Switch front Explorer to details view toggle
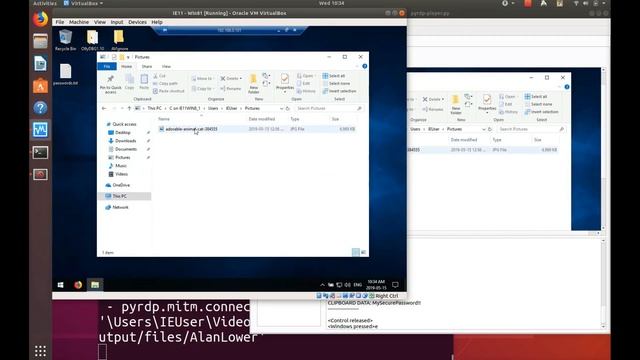Viewport: 640px width, 360px height. click(x=356, y=252)
